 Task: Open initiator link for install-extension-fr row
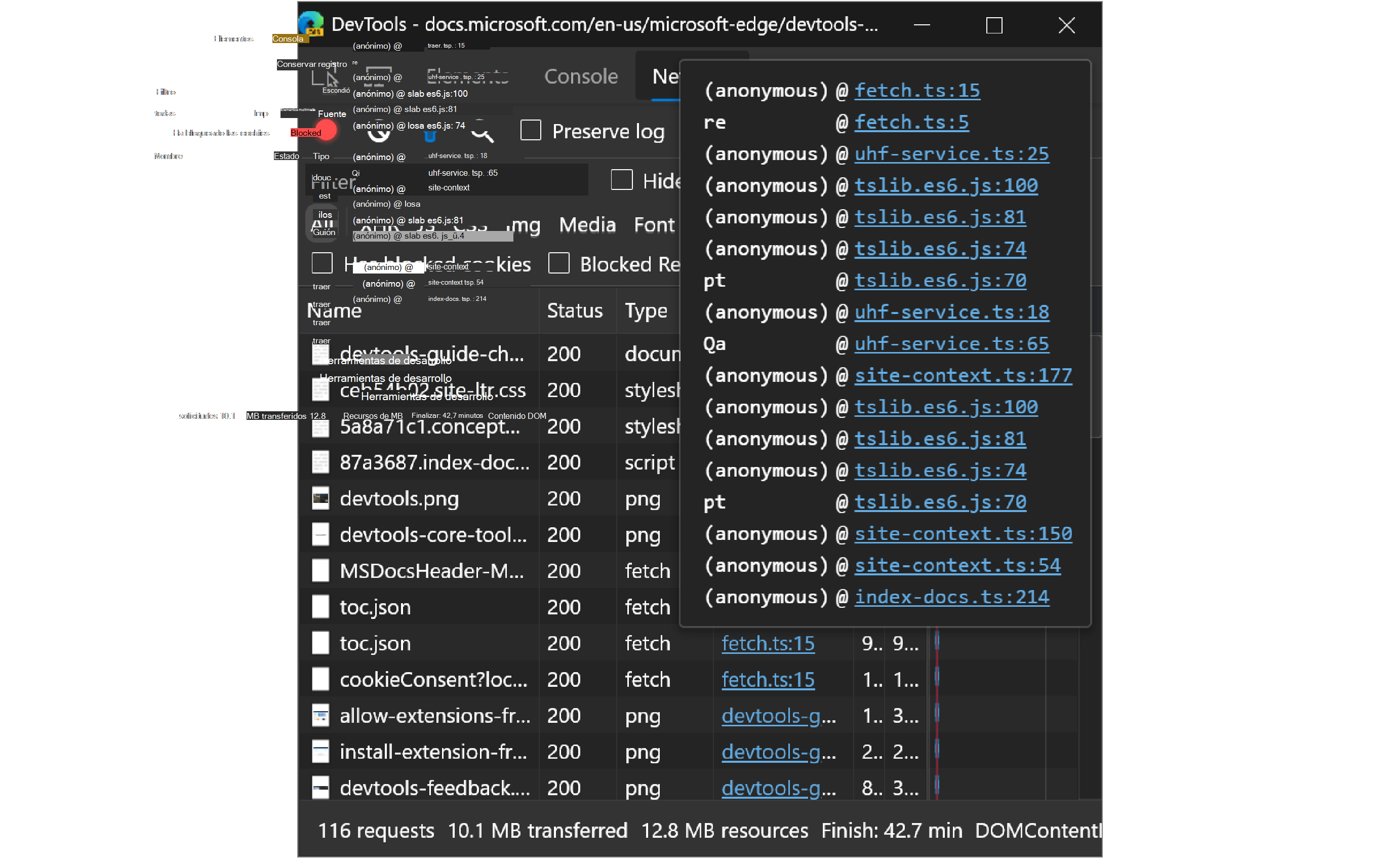pos(779,752)
